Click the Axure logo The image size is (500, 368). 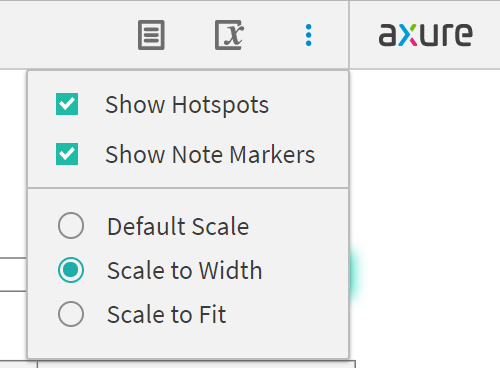tap(425, 34)
